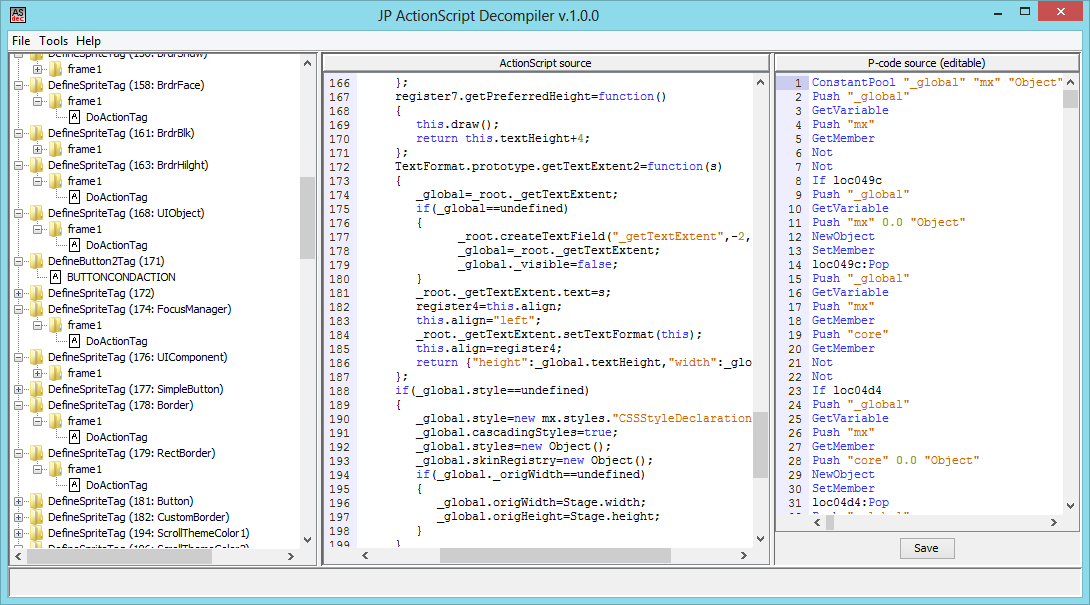Expand the DefineSpriteTag (172) node
1090x605 pixels.
coord(19,293)
